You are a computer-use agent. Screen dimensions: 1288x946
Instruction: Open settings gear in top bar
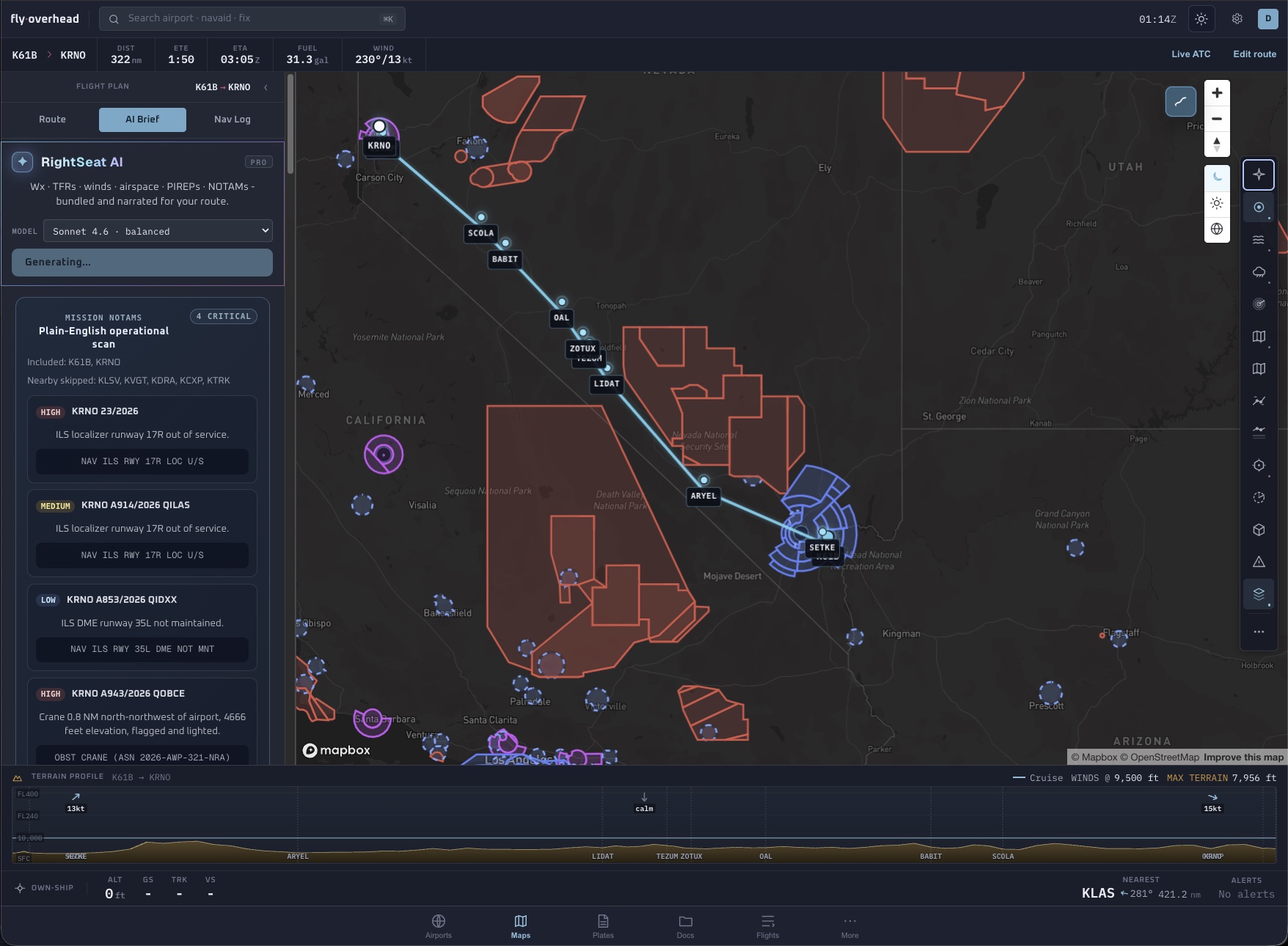tap(1237, 19)
